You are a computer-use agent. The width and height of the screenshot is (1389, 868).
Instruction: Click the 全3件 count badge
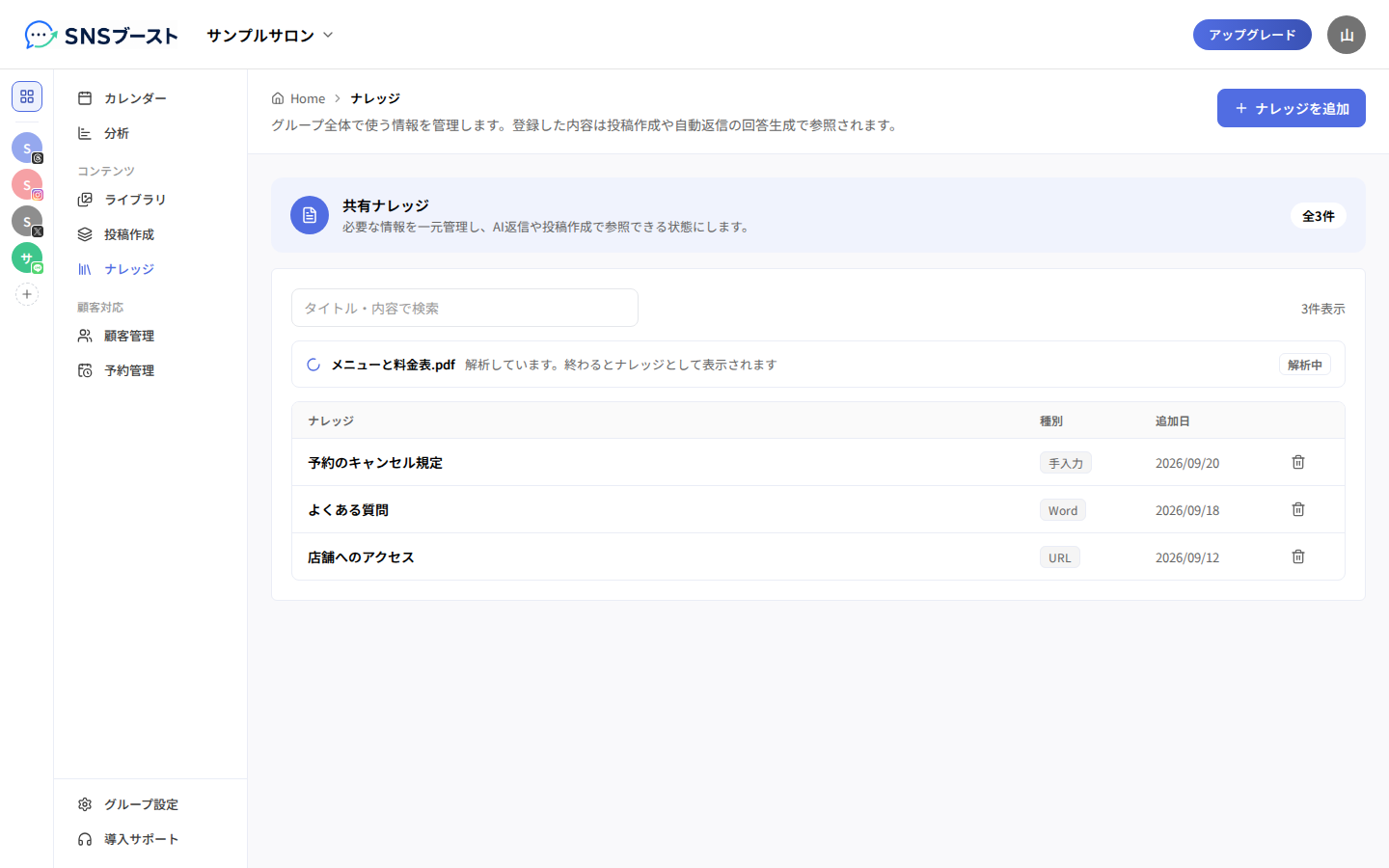[1319, 216]
